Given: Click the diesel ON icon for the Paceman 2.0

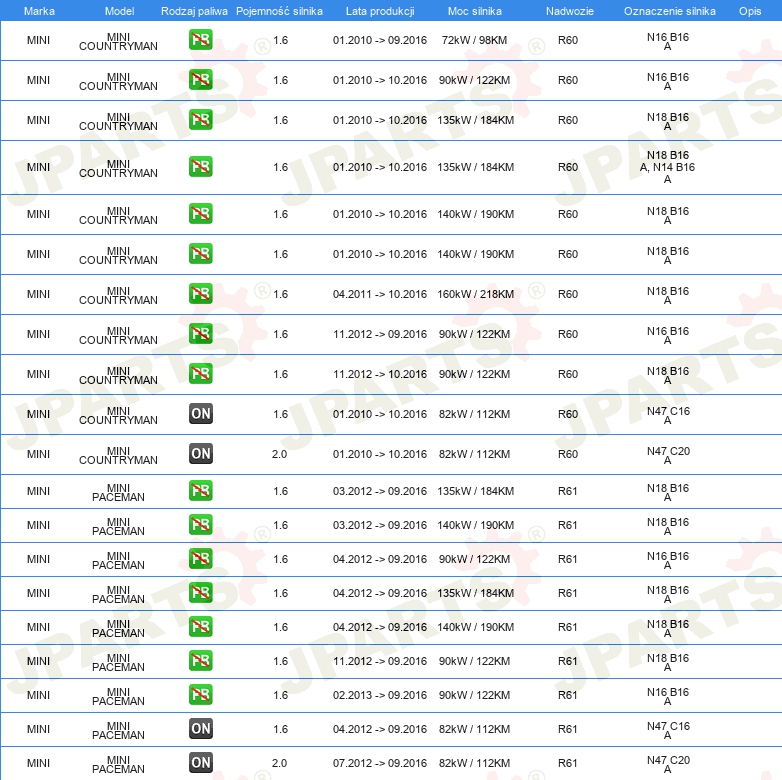Looking at the screenshot, I should (x=200, y=763).
